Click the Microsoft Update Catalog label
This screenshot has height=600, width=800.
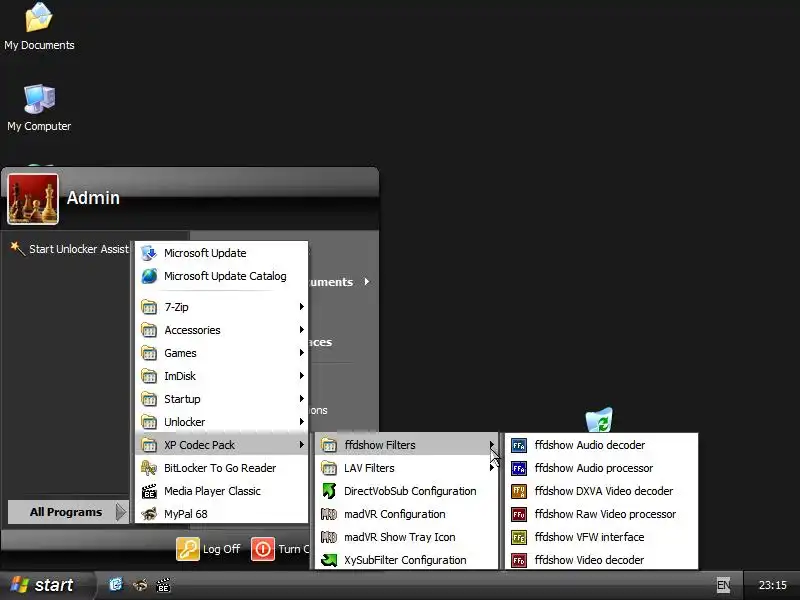[225, 276]
